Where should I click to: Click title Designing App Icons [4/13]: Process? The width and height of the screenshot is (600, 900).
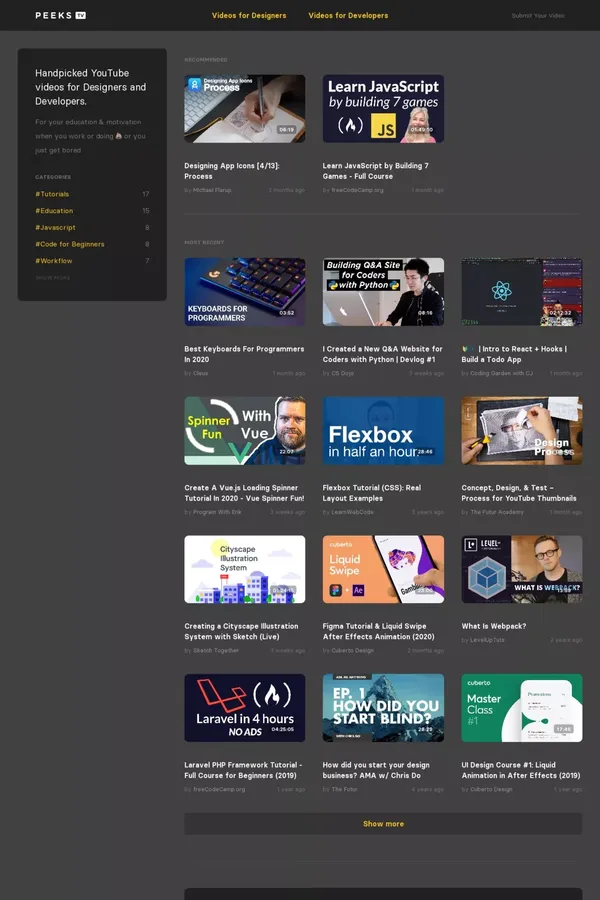[232, 171]
